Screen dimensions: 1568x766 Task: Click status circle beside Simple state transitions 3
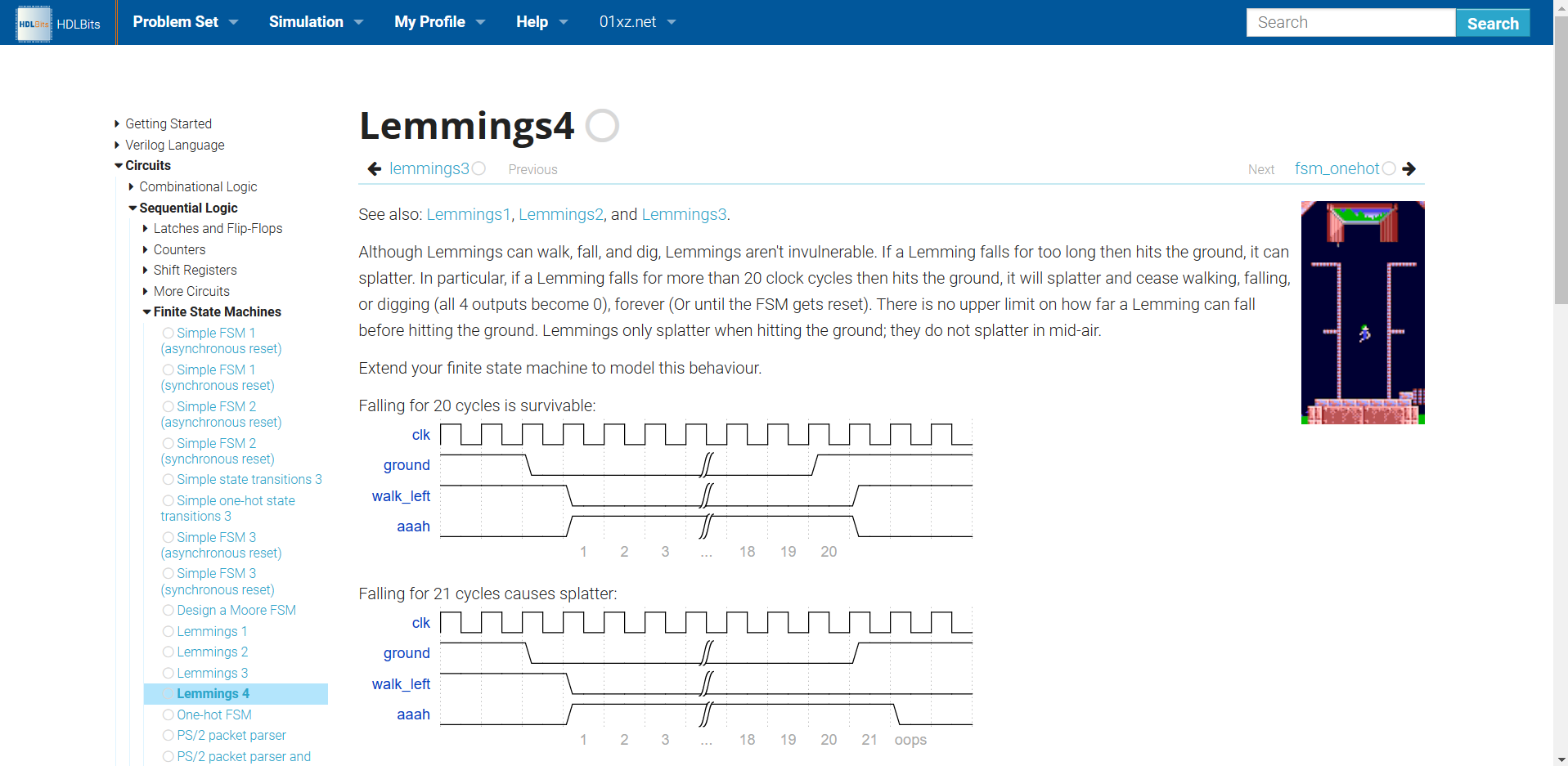click(x=168, y=479)
